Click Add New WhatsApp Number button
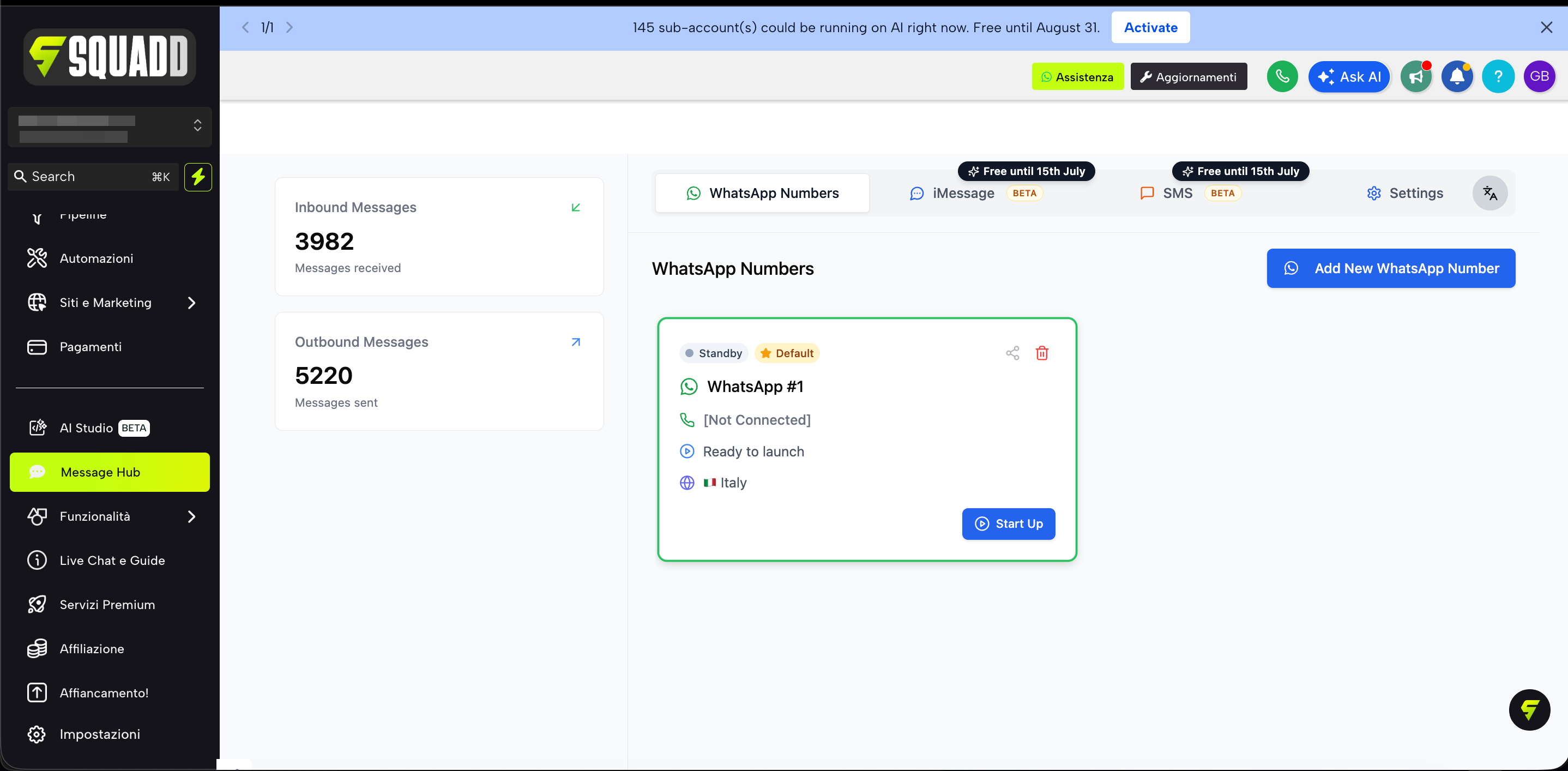This screenshot has height=771, width=1568. (x=1390, y=268)
